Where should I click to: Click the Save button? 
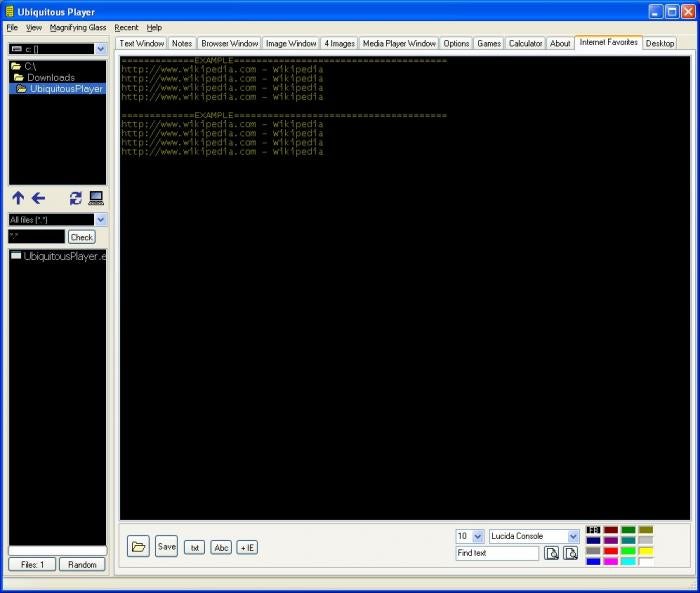(167, 547)
